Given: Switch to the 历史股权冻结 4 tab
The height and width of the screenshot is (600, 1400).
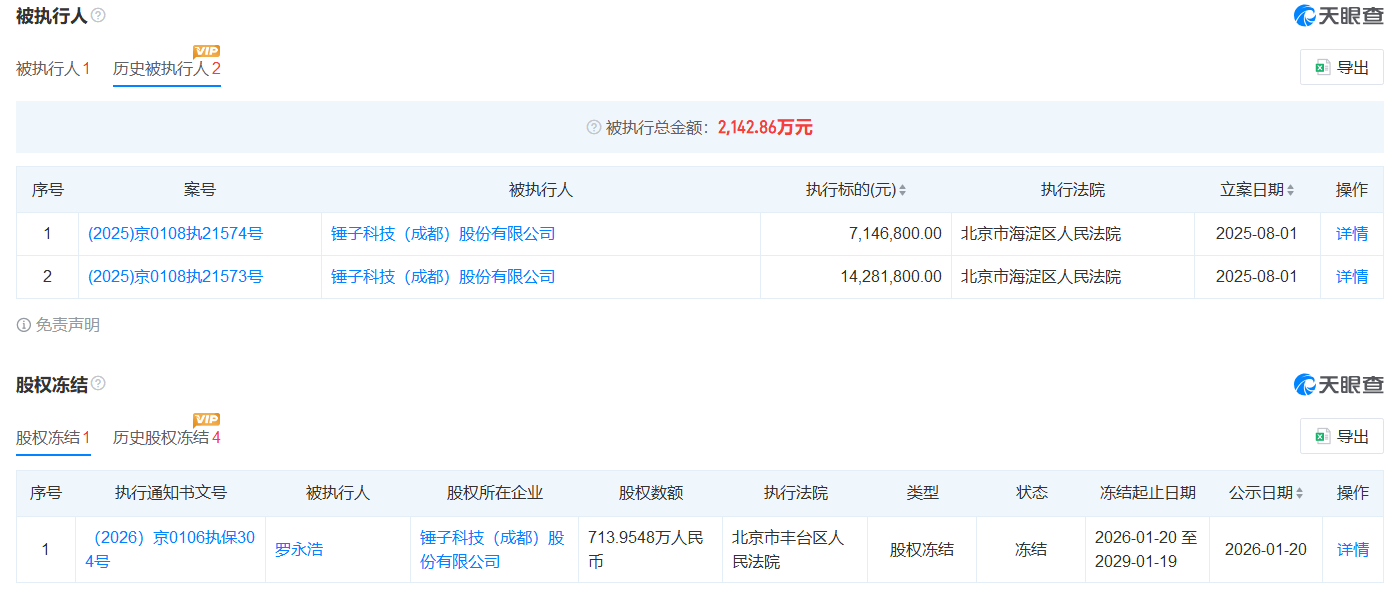Looking at the screenshot, I should (166, 437).
